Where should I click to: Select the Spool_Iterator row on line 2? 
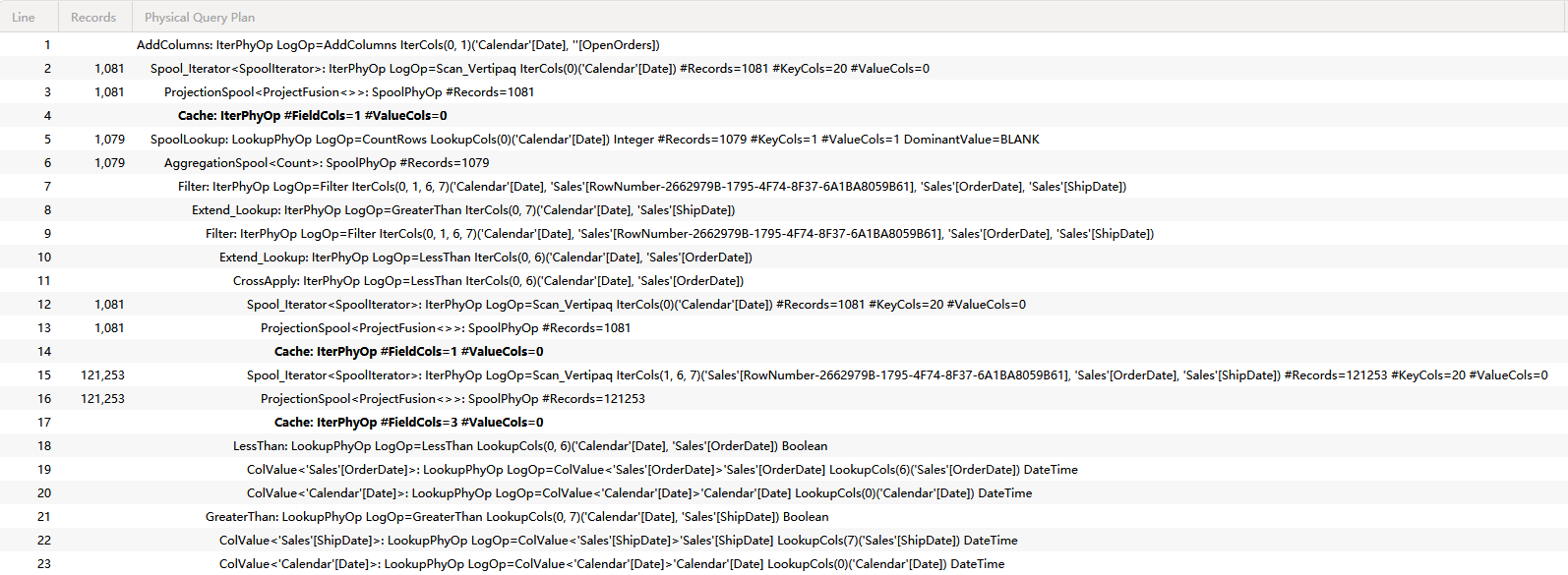(x=784, y=69)
